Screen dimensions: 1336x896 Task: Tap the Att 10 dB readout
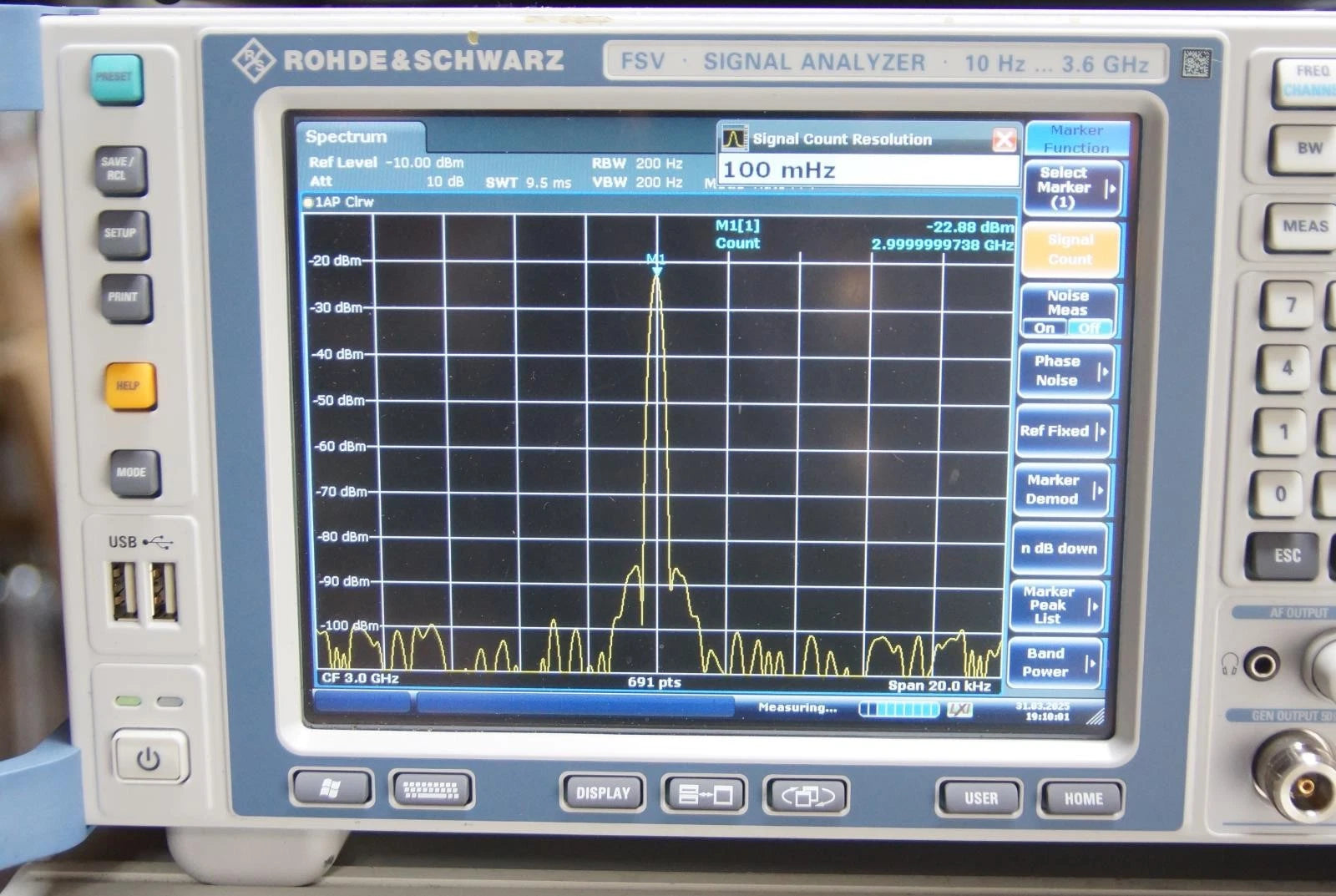tap(386, 181)
